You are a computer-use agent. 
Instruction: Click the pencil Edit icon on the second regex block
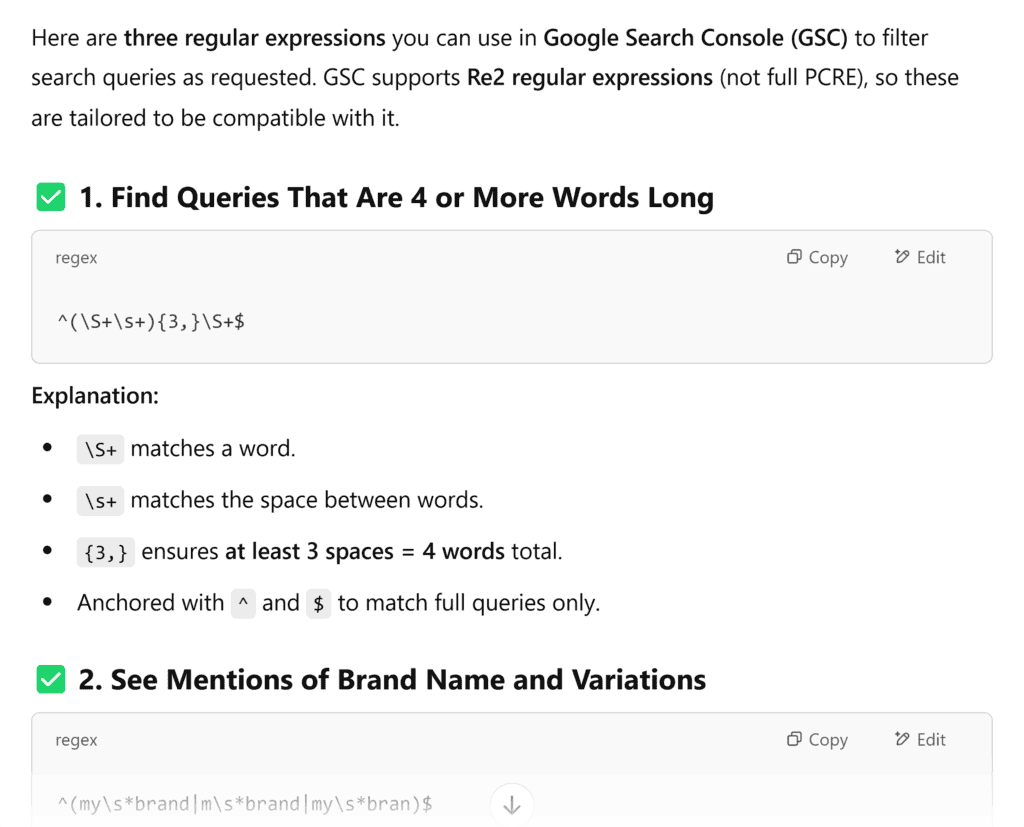tap(899, 739)
